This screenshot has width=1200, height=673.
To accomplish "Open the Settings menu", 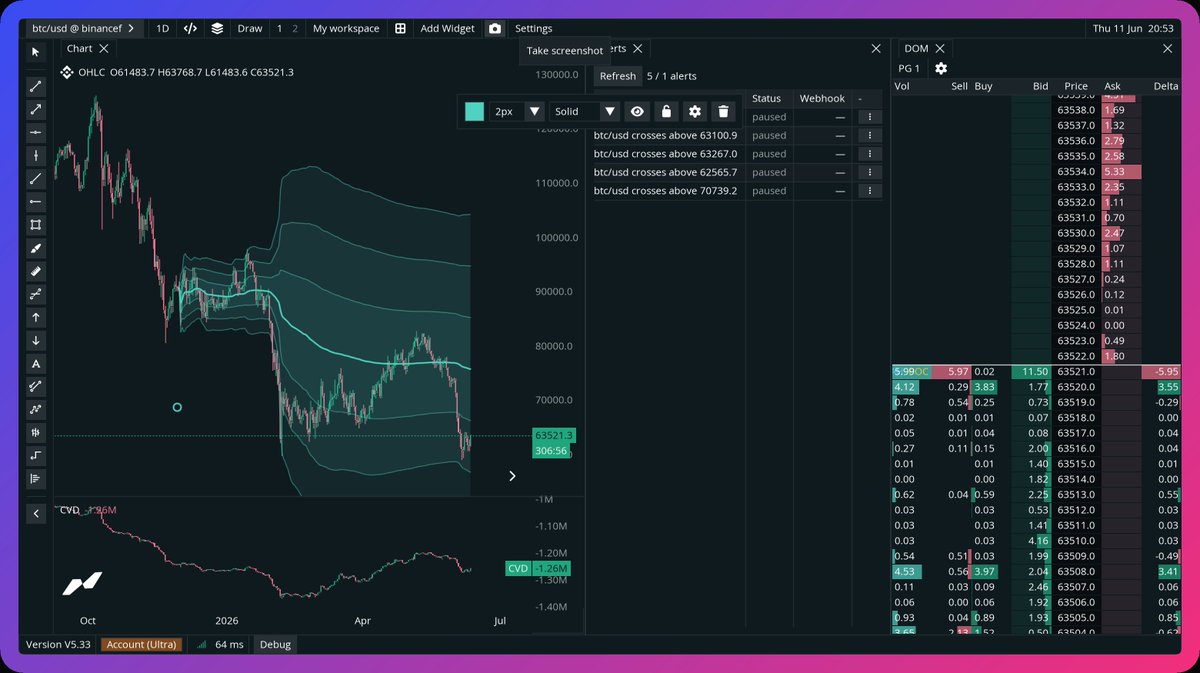I will pyautogui.click(x=534, y=28).
